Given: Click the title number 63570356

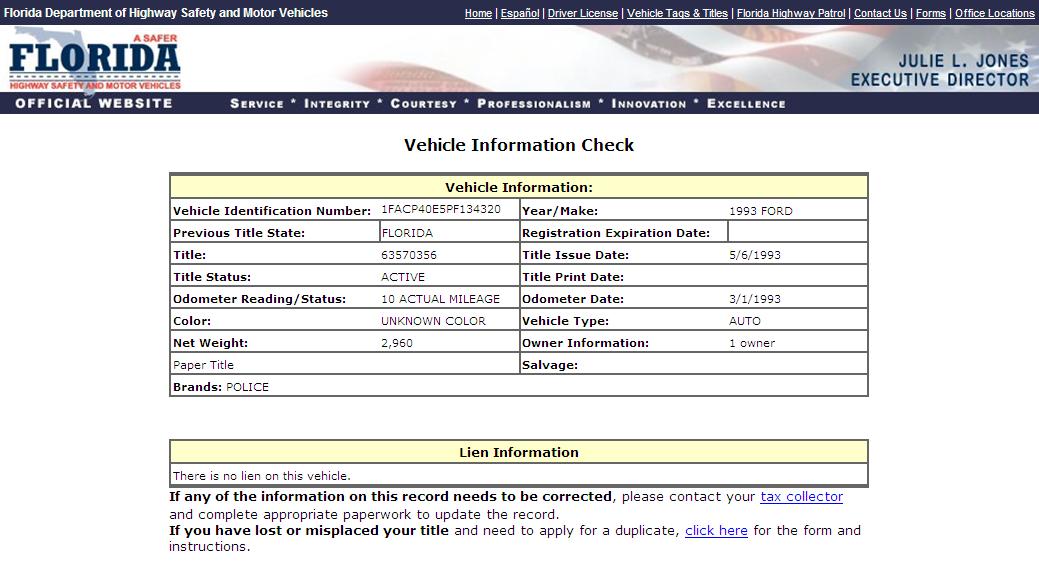Looking at the screenshot, I should pyautogui.click(x=409, y=255).
